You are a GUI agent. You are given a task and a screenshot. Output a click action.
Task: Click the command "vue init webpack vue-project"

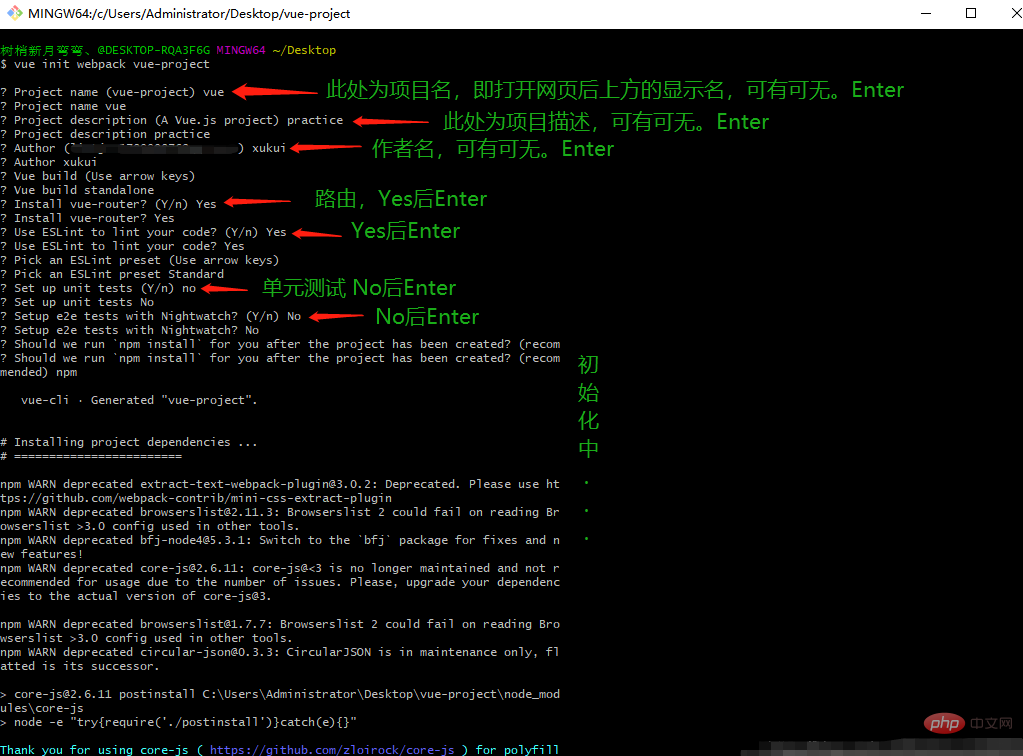(112, 64)
